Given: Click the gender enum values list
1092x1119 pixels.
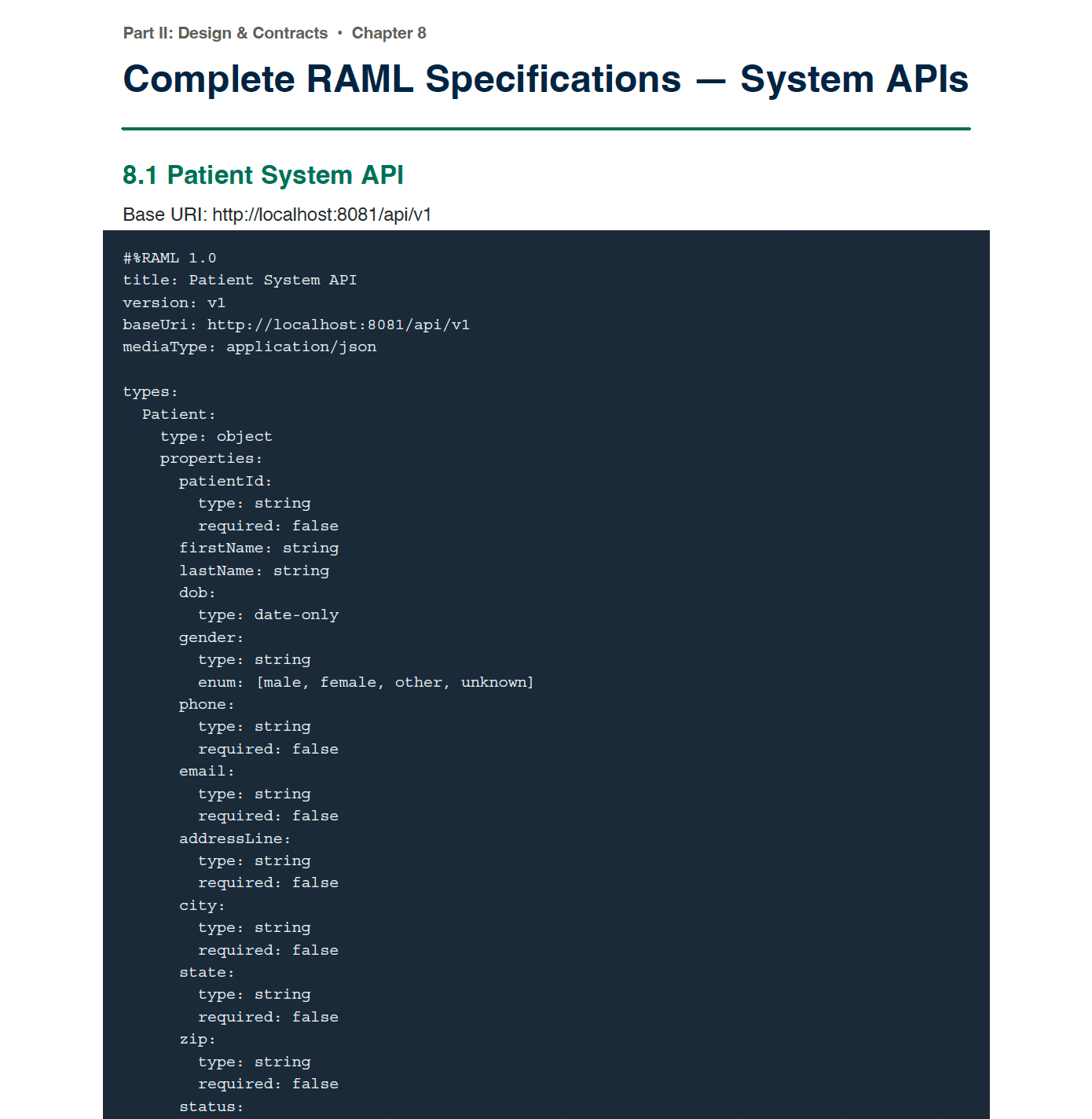Looking at the screenshot, I should point(395,682).
